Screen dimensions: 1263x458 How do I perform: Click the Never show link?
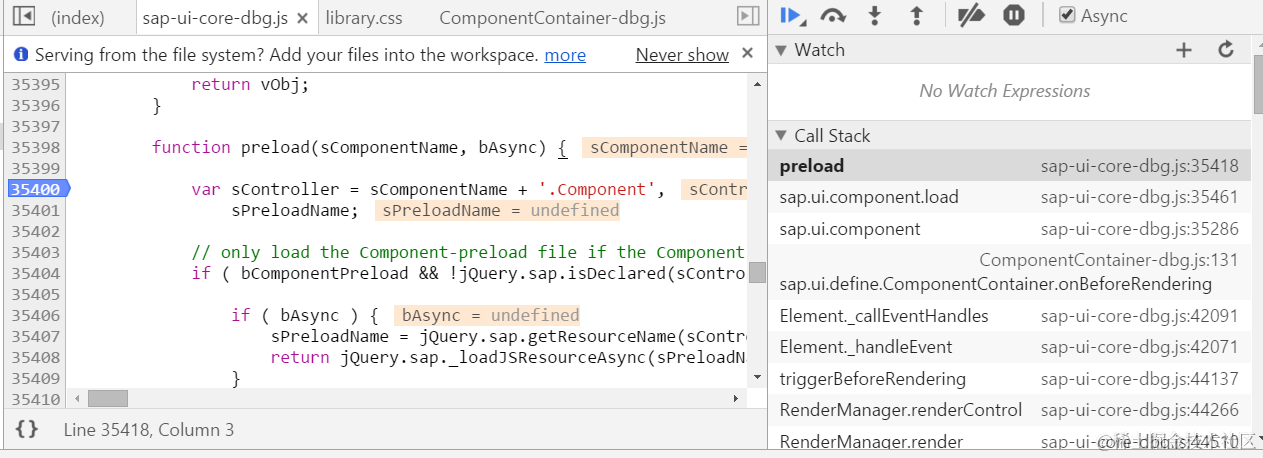point(682,55)
